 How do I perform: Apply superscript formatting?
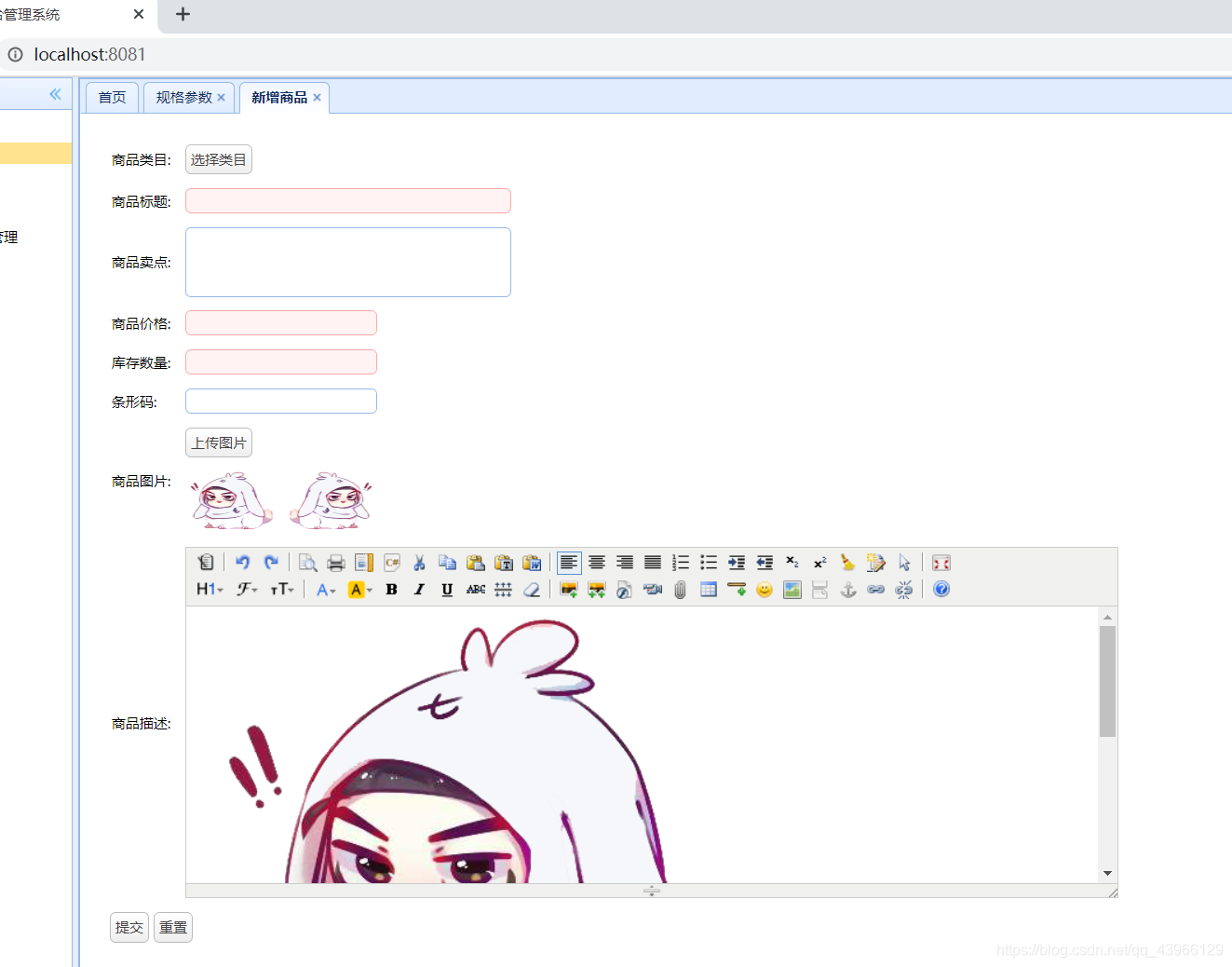[820, 563]
